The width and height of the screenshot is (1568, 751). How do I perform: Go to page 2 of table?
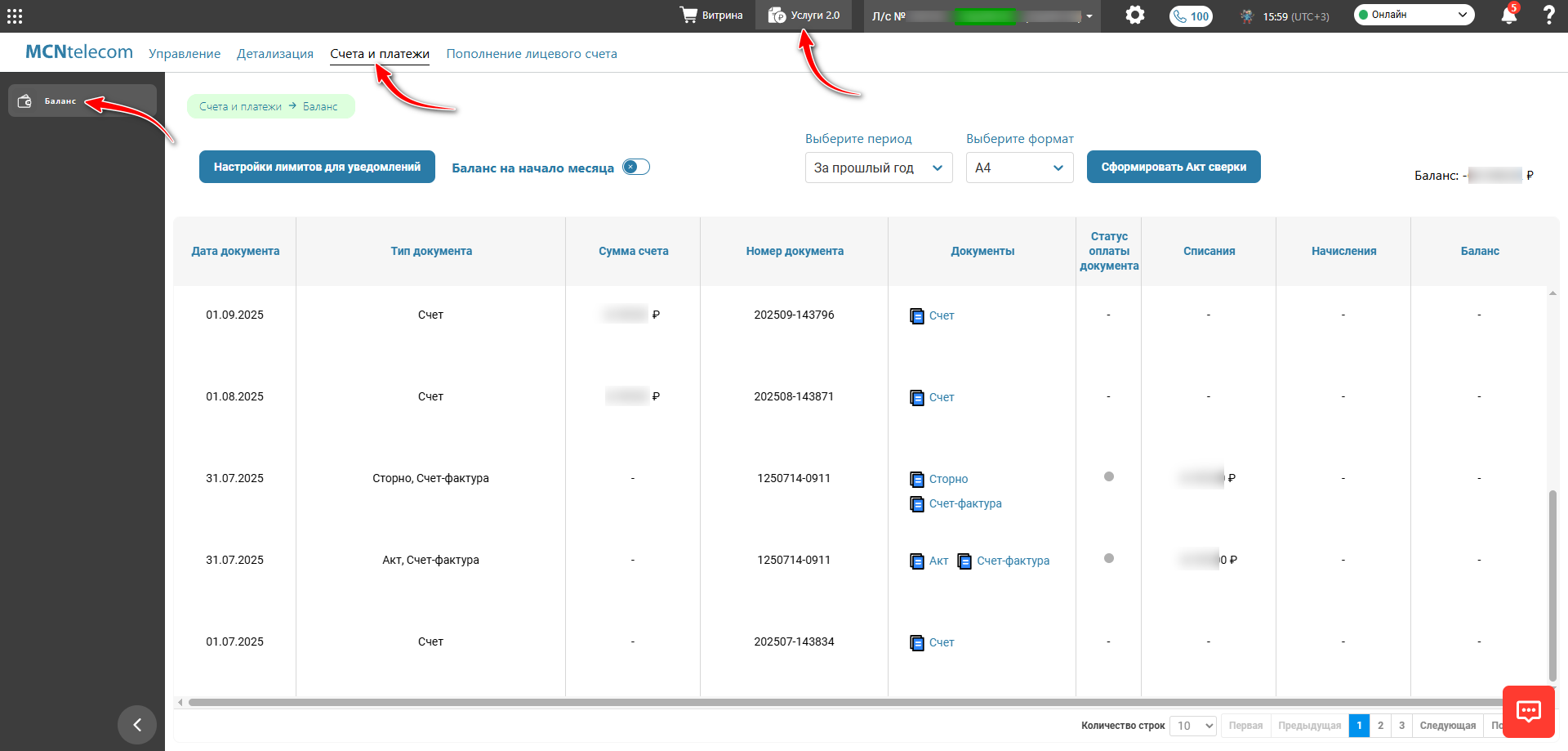[1380, 726]
